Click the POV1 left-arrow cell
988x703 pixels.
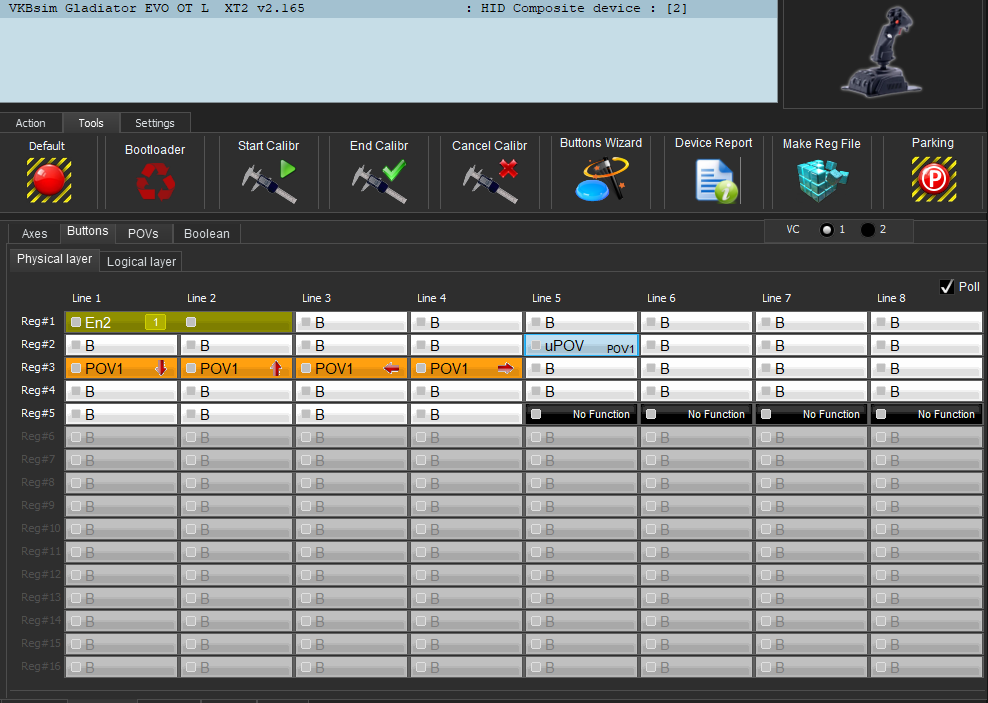point(351,369)
